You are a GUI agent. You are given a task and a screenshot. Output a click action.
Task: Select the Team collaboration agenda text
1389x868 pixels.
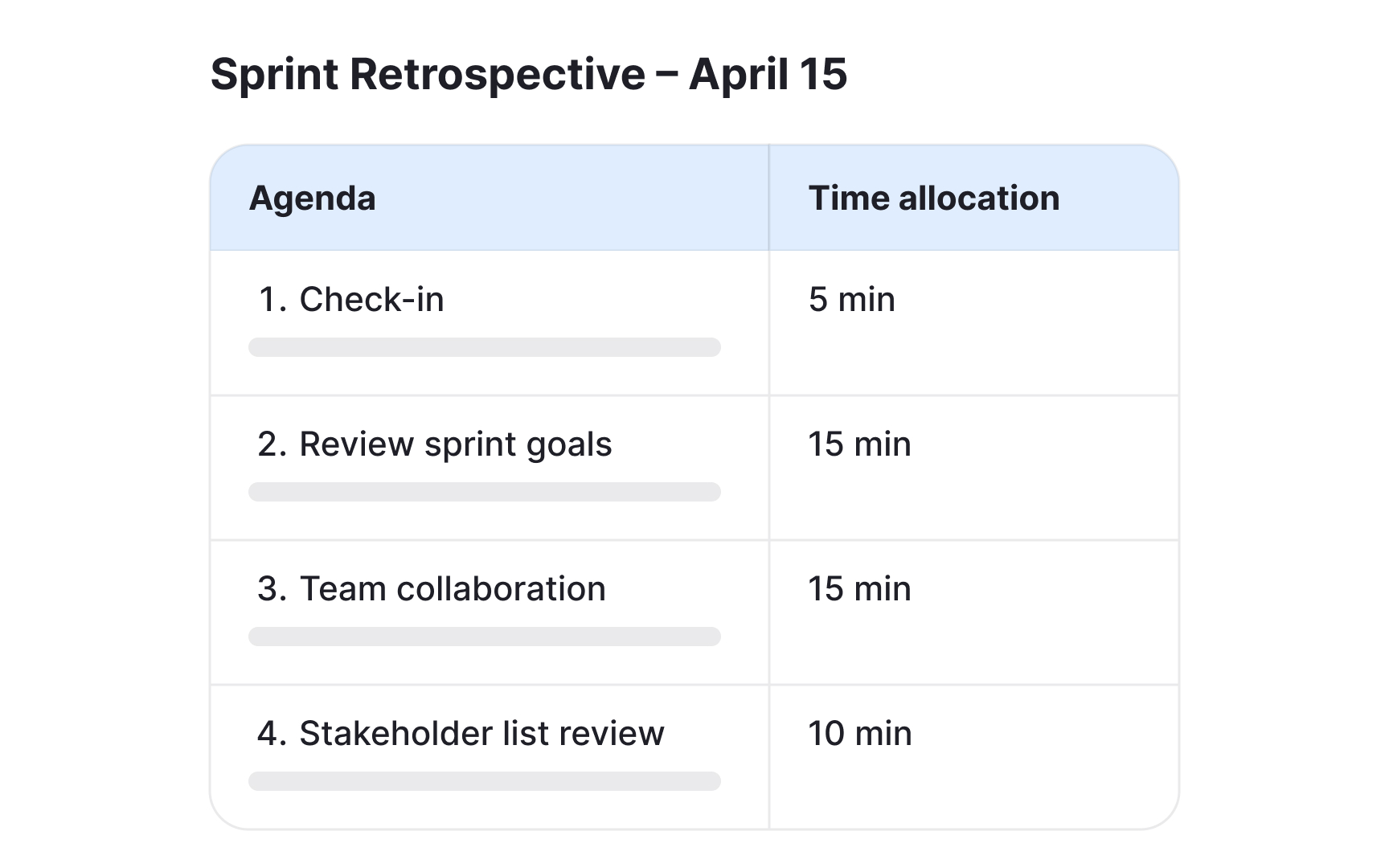(x=453, y=589)
